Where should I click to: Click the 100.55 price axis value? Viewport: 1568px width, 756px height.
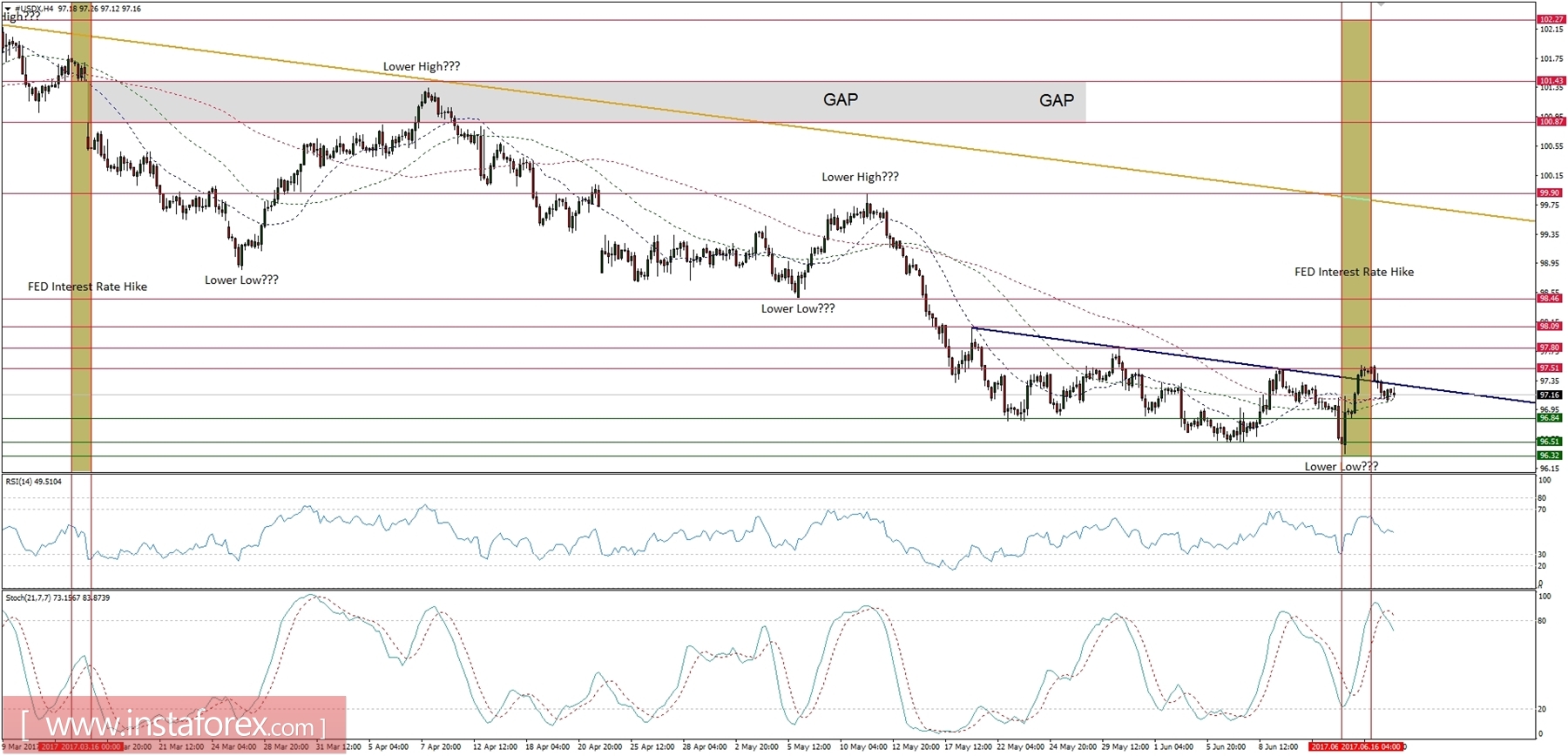pyautogui.click(x=1551, y=146)
